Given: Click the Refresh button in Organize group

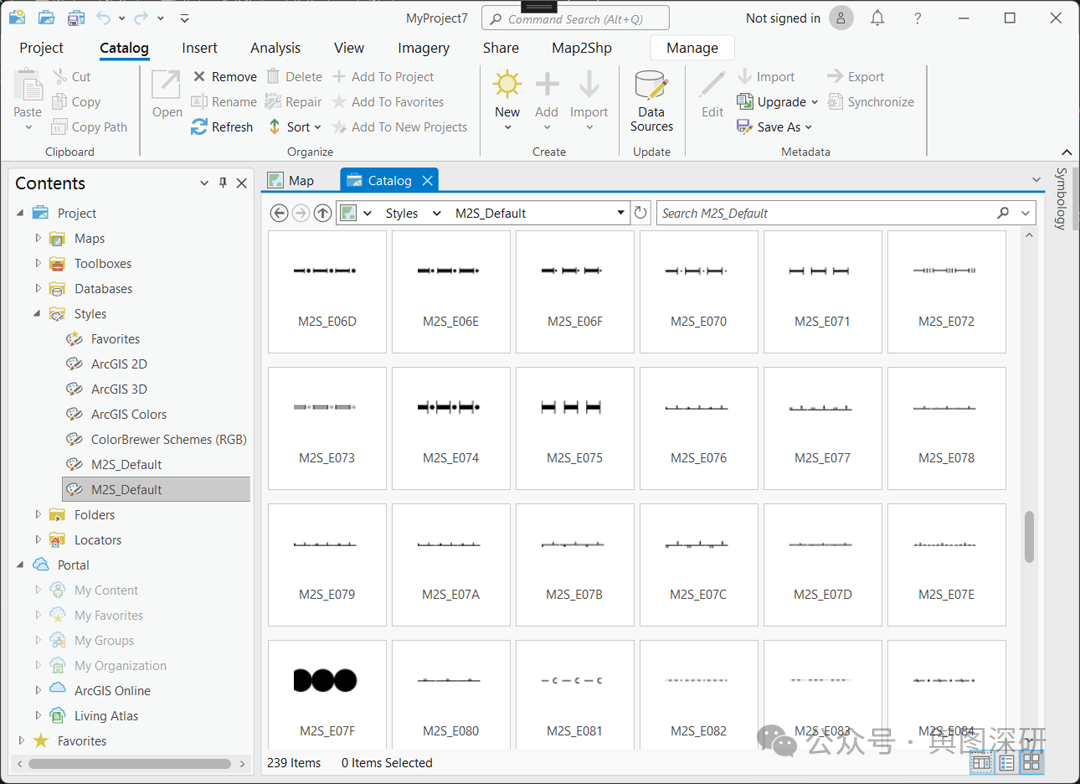Looking at the screenshot, I should pos(222,127).
